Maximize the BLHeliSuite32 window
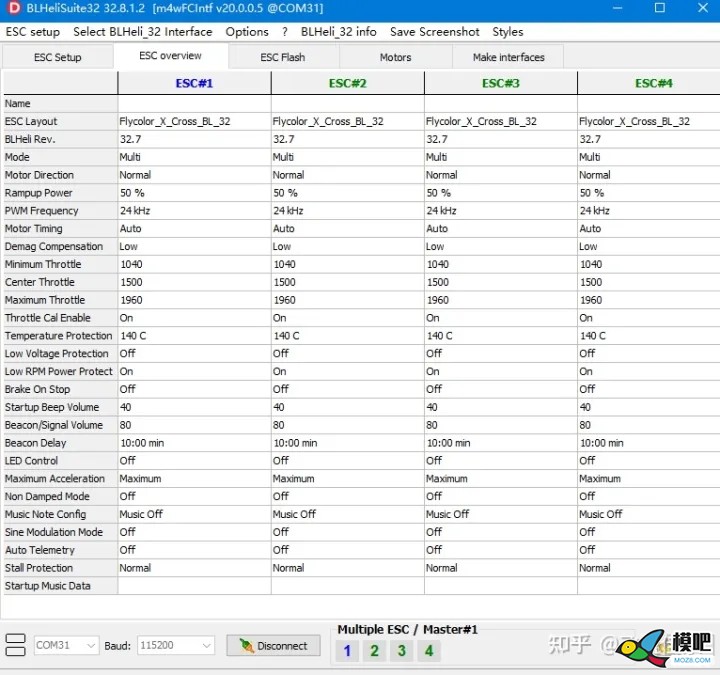The height and width of the screenshot is (675, 720). pos(659,8)
